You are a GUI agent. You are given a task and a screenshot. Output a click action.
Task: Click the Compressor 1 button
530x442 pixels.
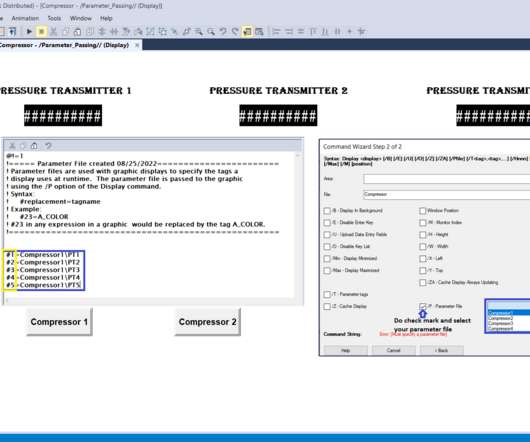59,322
